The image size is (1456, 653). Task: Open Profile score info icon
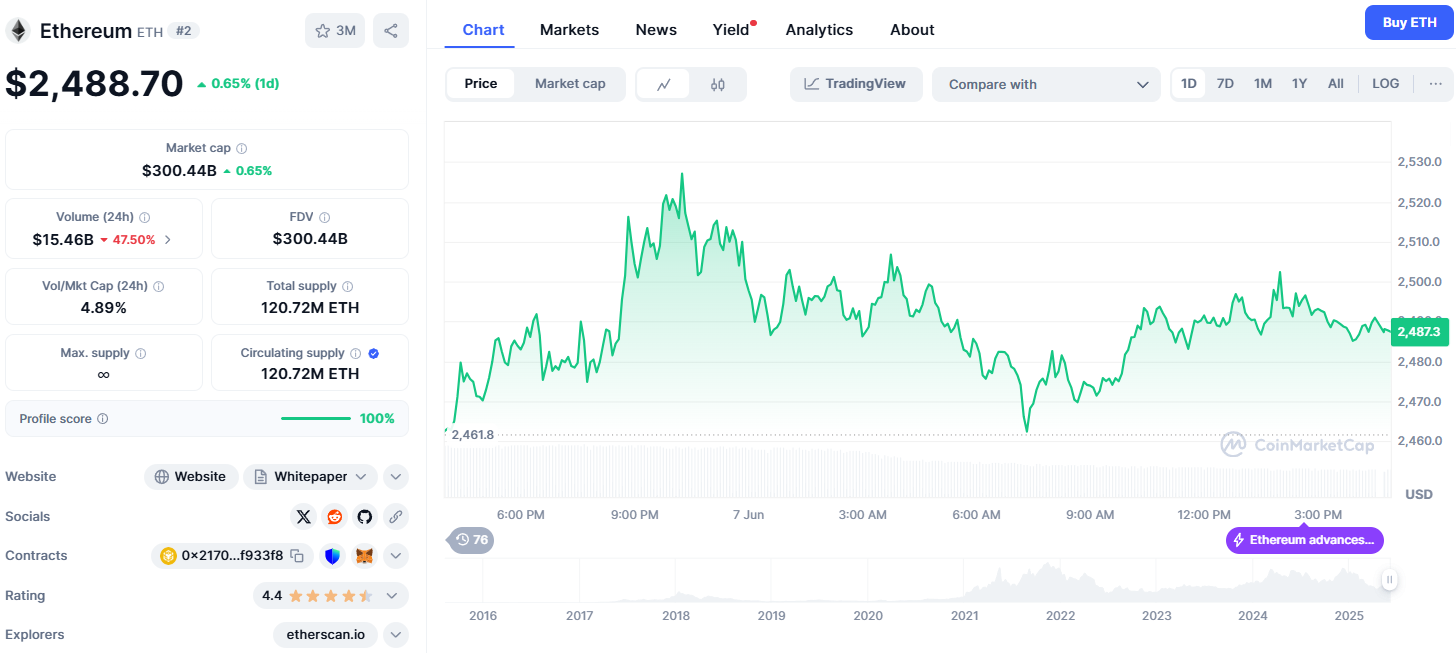103,419
